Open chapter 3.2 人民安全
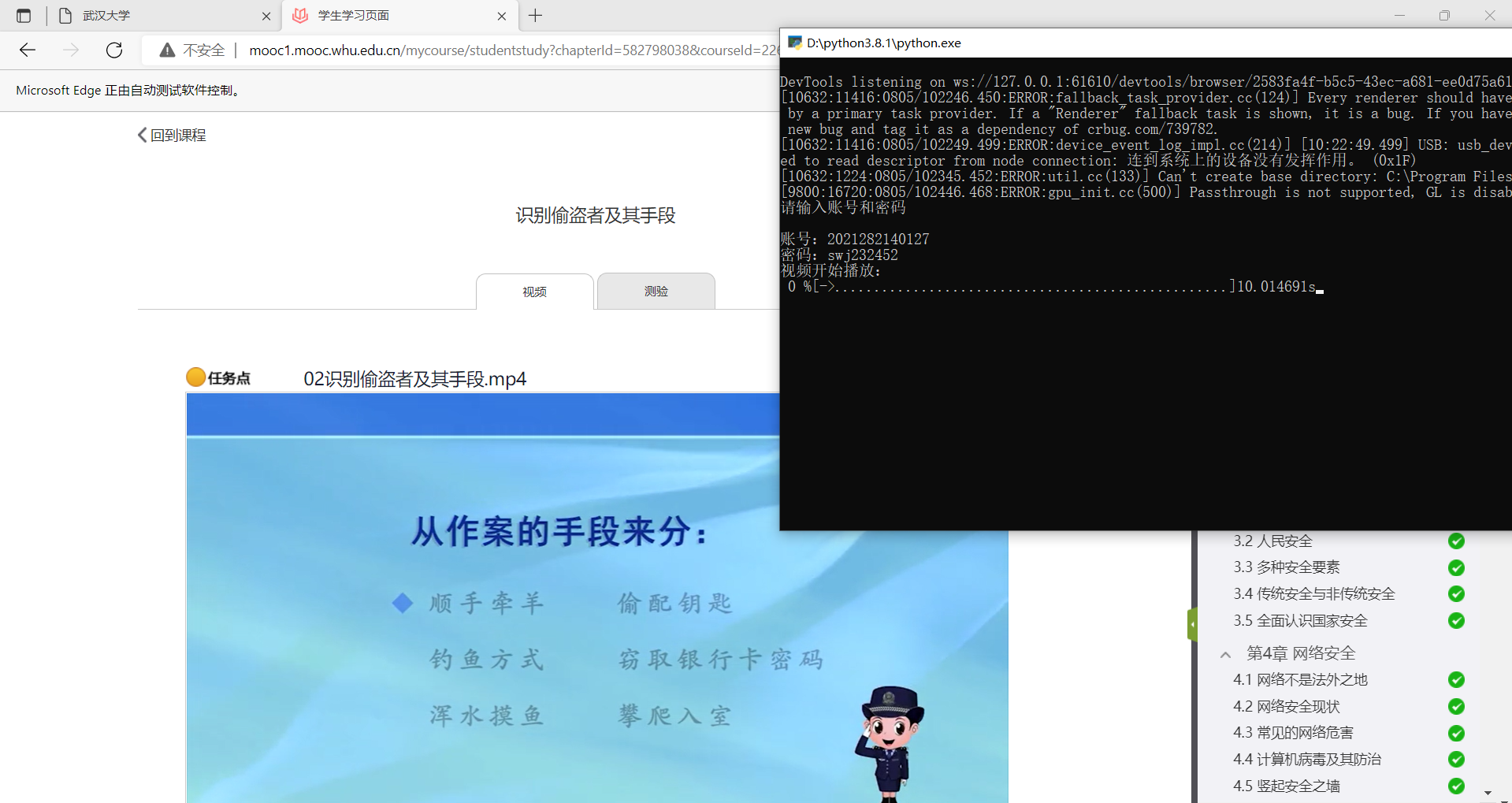The height and width of the screenshot is (803, 1512). click(1272, 541)
